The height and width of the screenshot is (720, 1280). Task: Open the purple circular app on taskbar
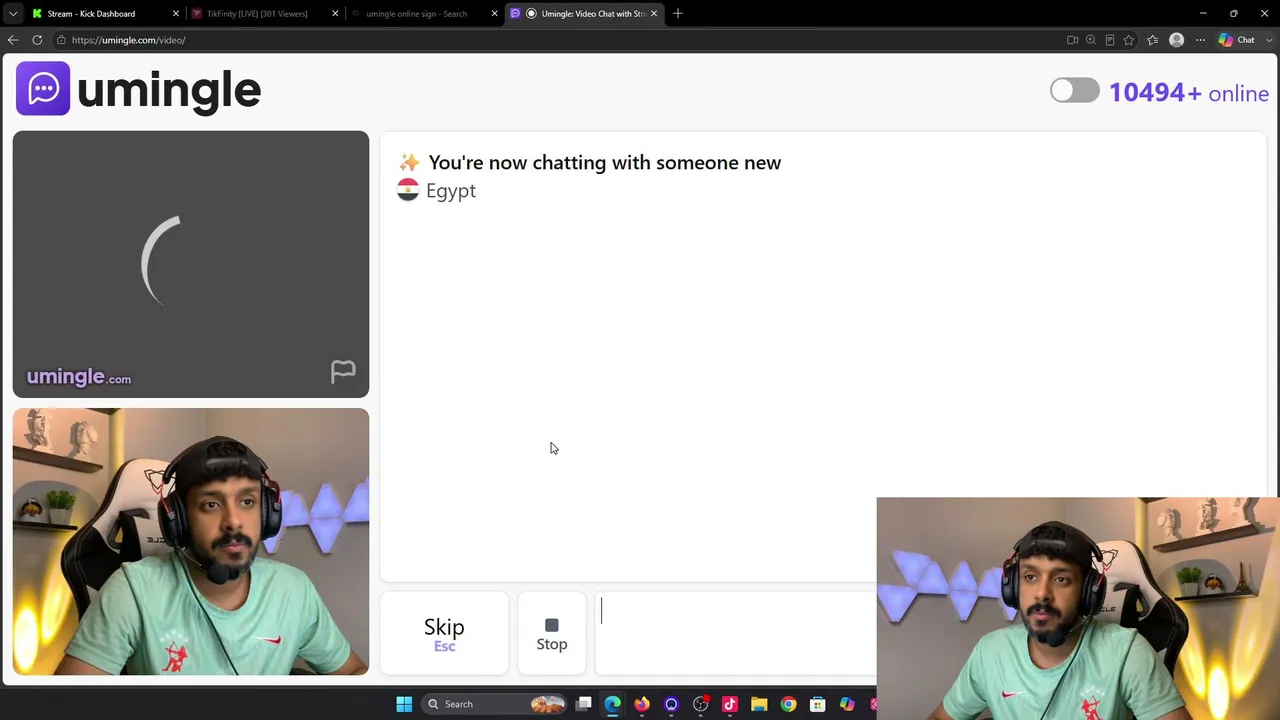671,704
